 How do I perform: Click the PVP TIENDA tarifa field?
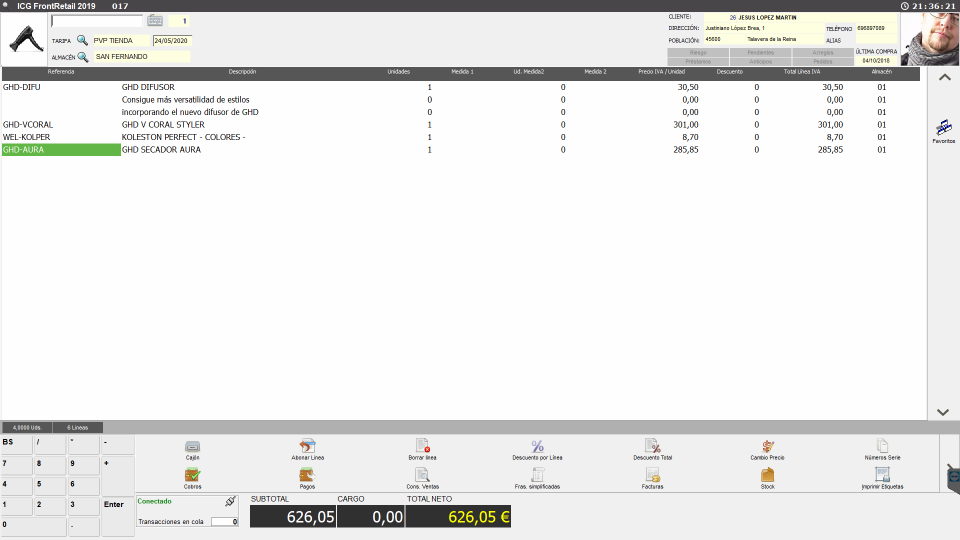click(x=121, y=40)
